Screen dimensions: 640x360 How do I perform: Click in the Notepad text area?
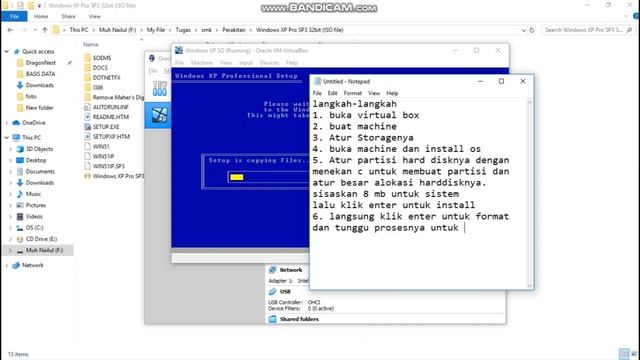[x=418, y=193]
